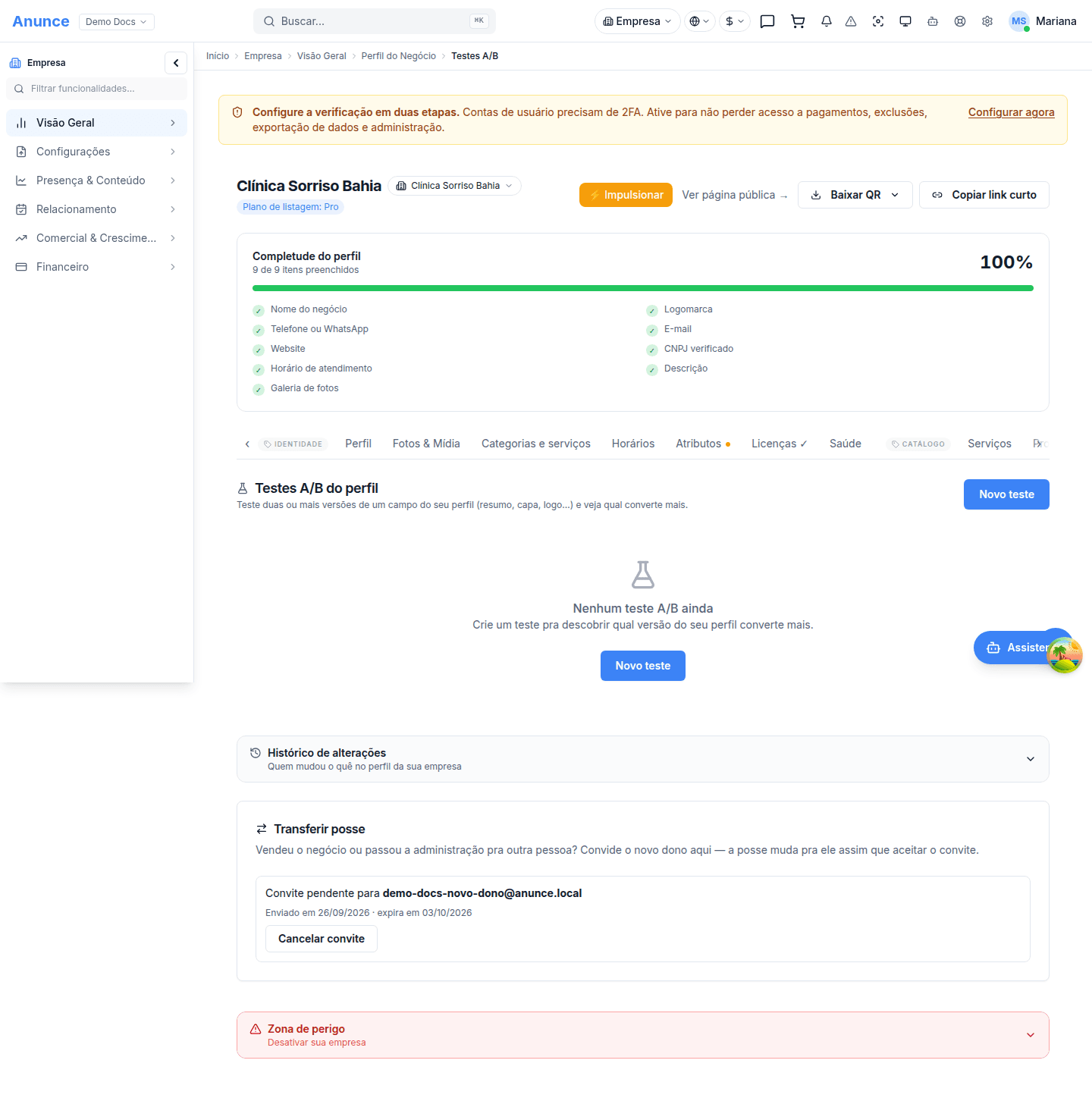Open the notifications bell
This screenshot has width=1092, height=1101.
point(827,21)
